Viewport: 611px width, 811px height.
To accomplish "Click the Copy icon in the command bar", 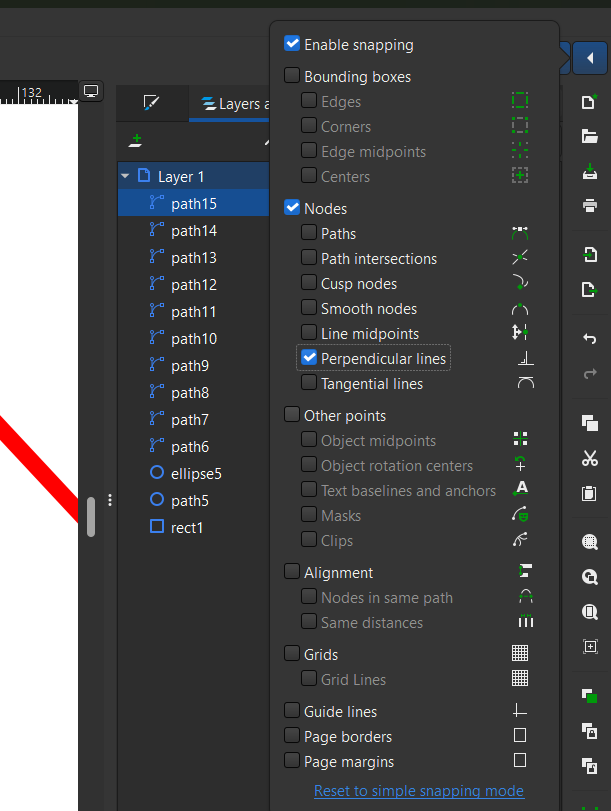I will pyautogui.click(x=590, y=423).
